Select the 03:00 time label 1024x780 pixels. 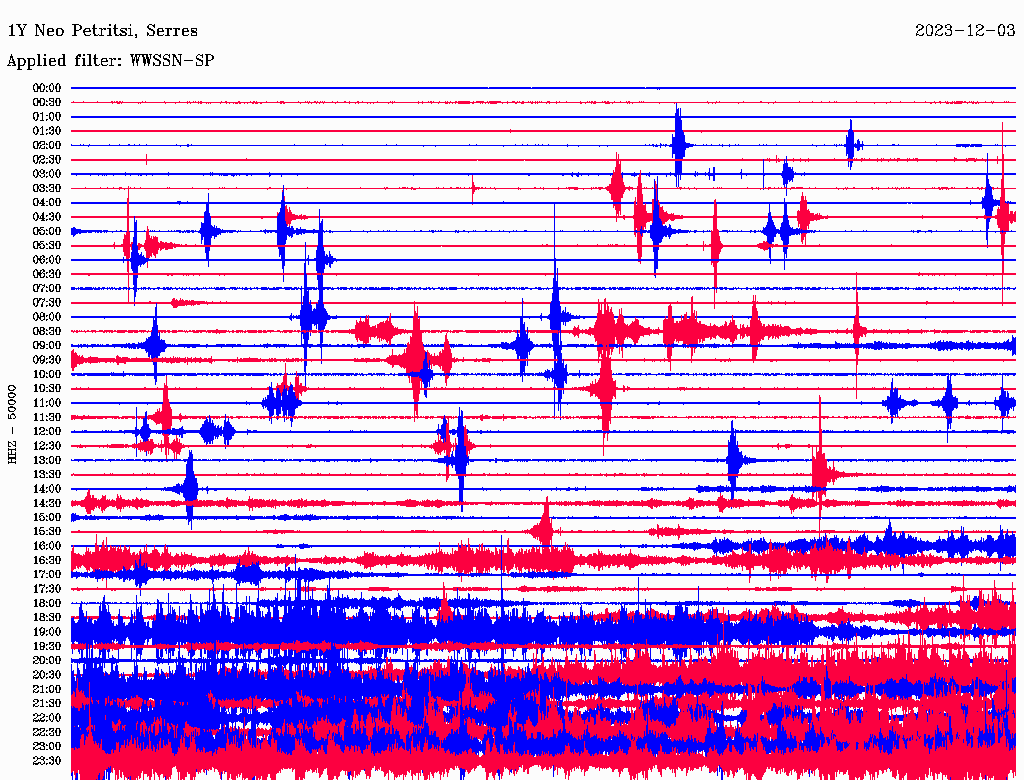click(47, 174)
